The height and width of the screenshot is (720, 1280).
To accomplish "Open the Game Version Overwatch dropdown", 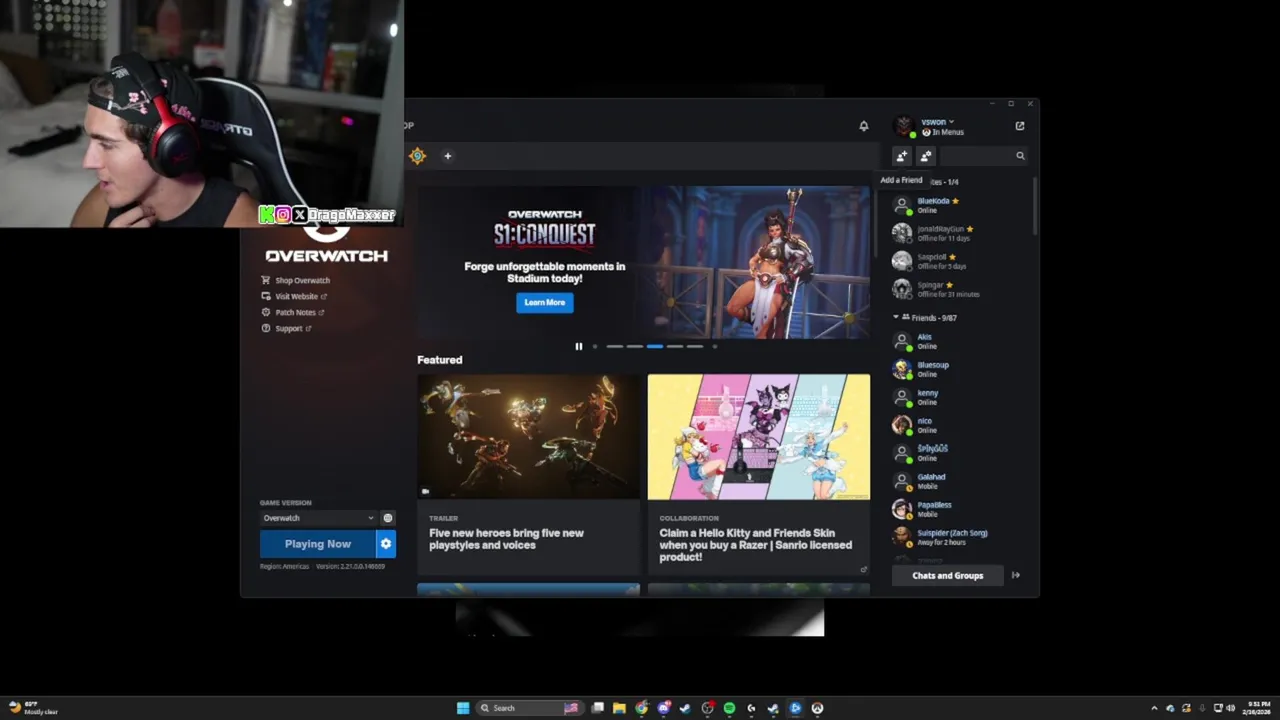I will (x=317, y=518).
